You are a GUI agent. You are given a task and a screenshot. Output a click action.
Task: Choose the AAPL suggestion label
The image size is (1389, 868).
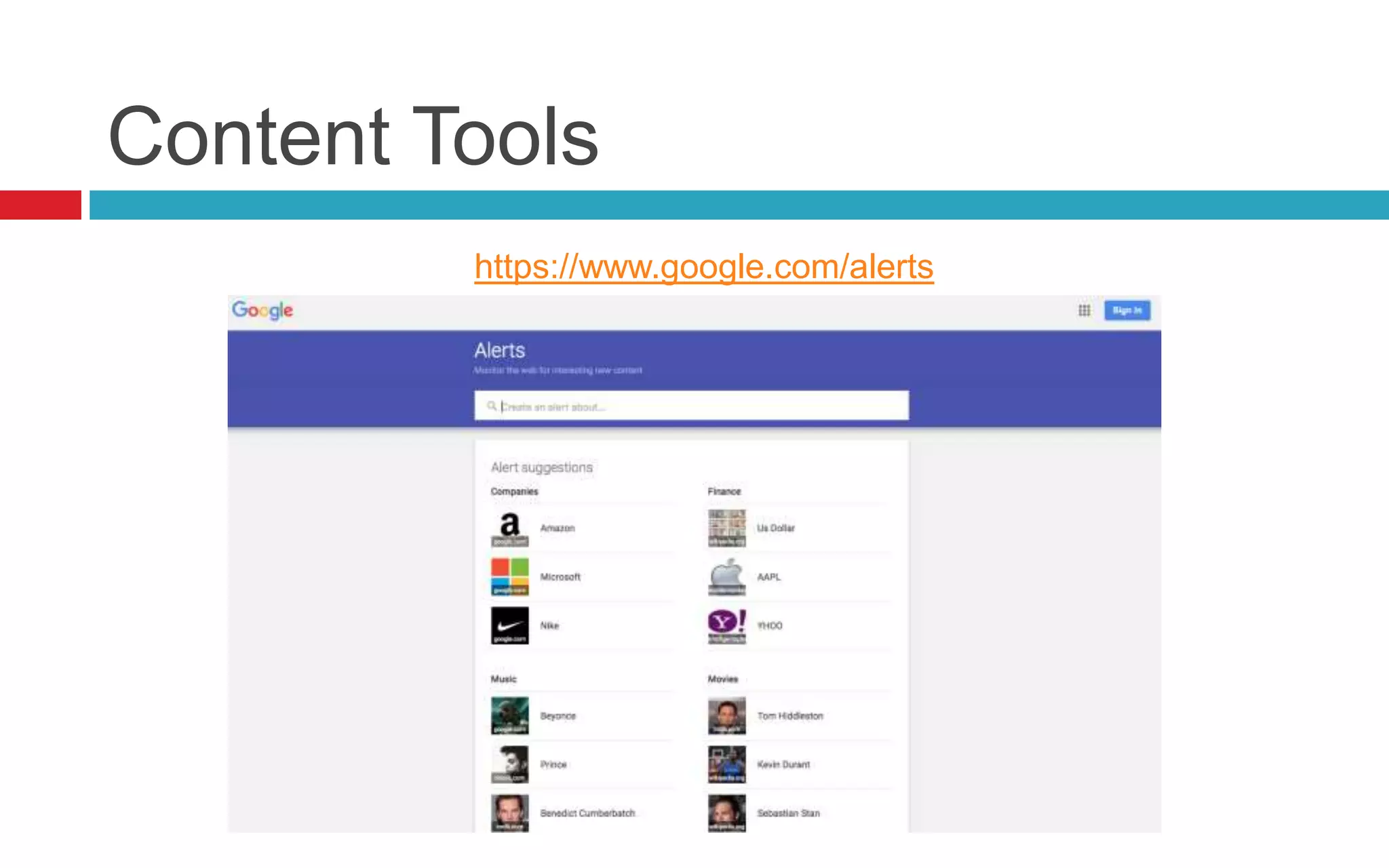point(769,577)
